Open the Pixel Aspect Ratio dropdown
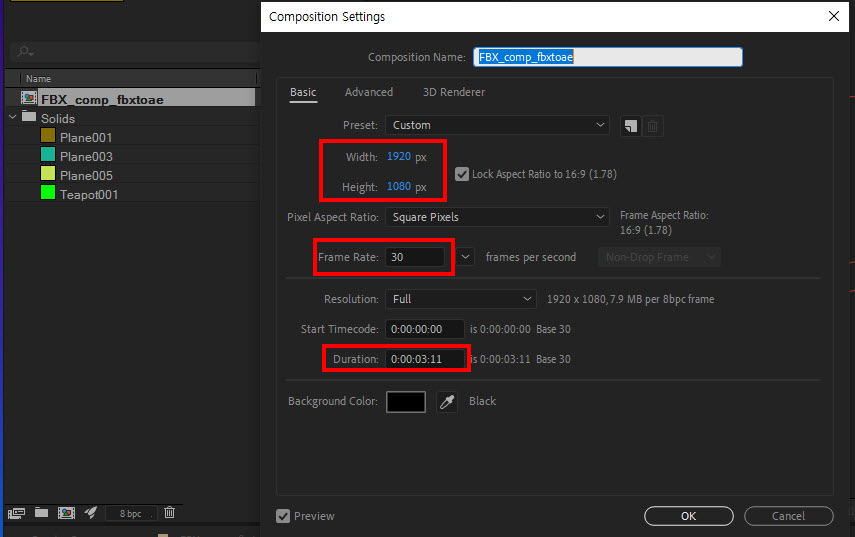Image resolution: width=855 pixels, height=537 pixels. 497,217
